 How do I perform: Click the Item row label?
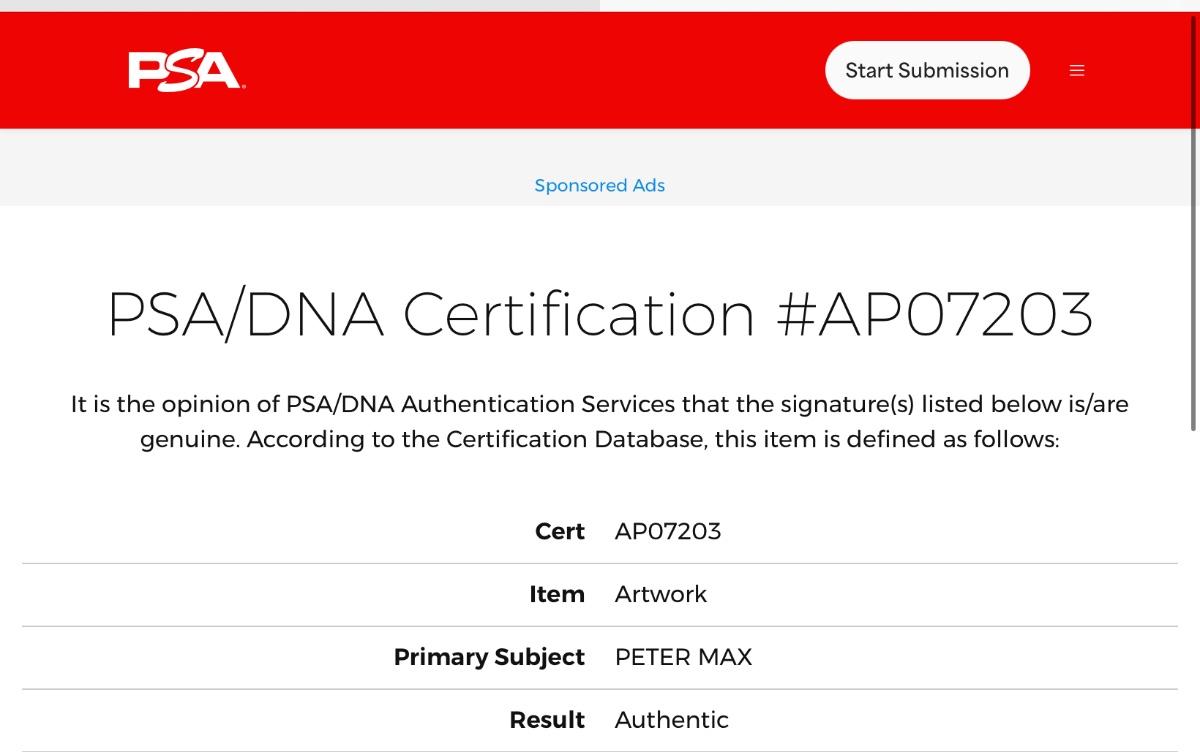point(557,594)
